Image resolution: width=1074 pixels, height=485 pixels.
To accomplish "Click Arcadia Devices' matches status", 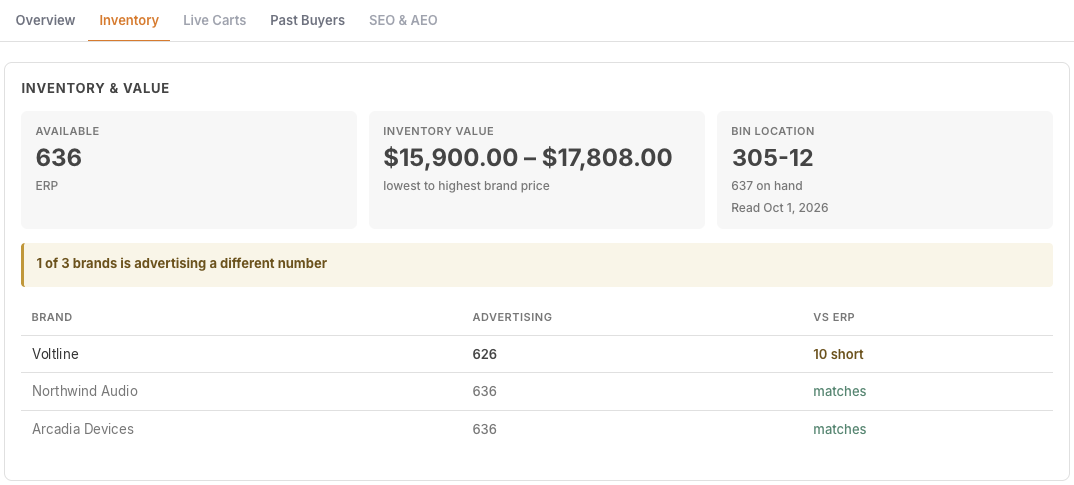I will click(840, 430).
